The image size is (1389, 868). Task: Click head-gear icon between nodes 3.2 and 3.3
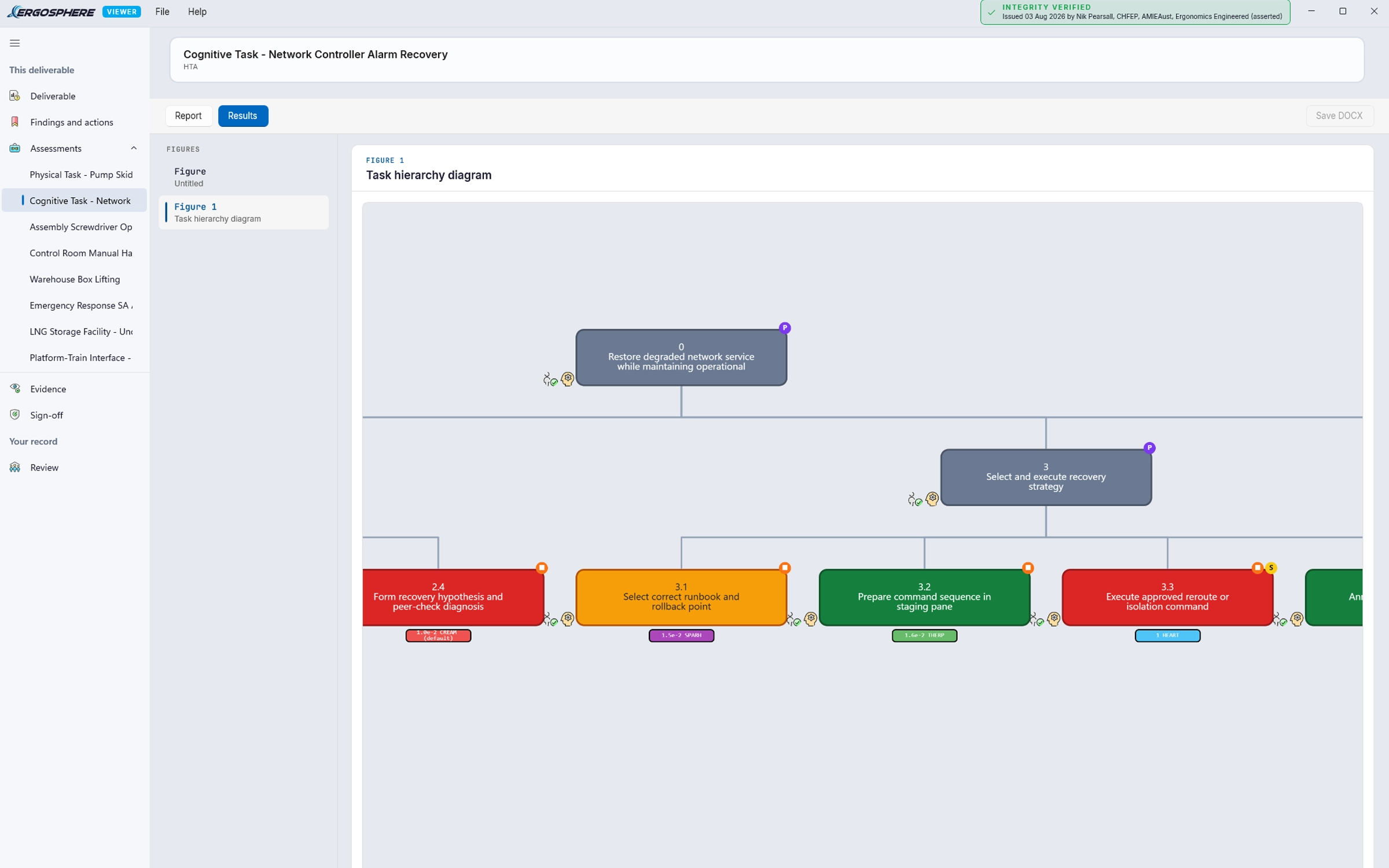[x=1054, y=619]
